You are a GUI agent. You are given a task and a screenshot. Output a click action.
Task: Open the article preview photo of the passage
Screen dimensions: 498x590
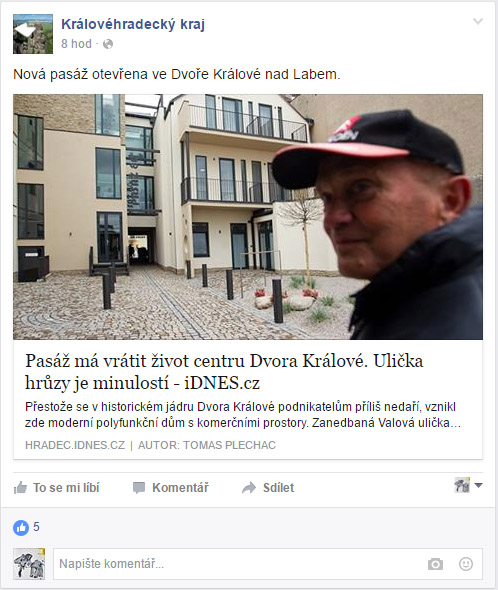click(x=248, y=217)
